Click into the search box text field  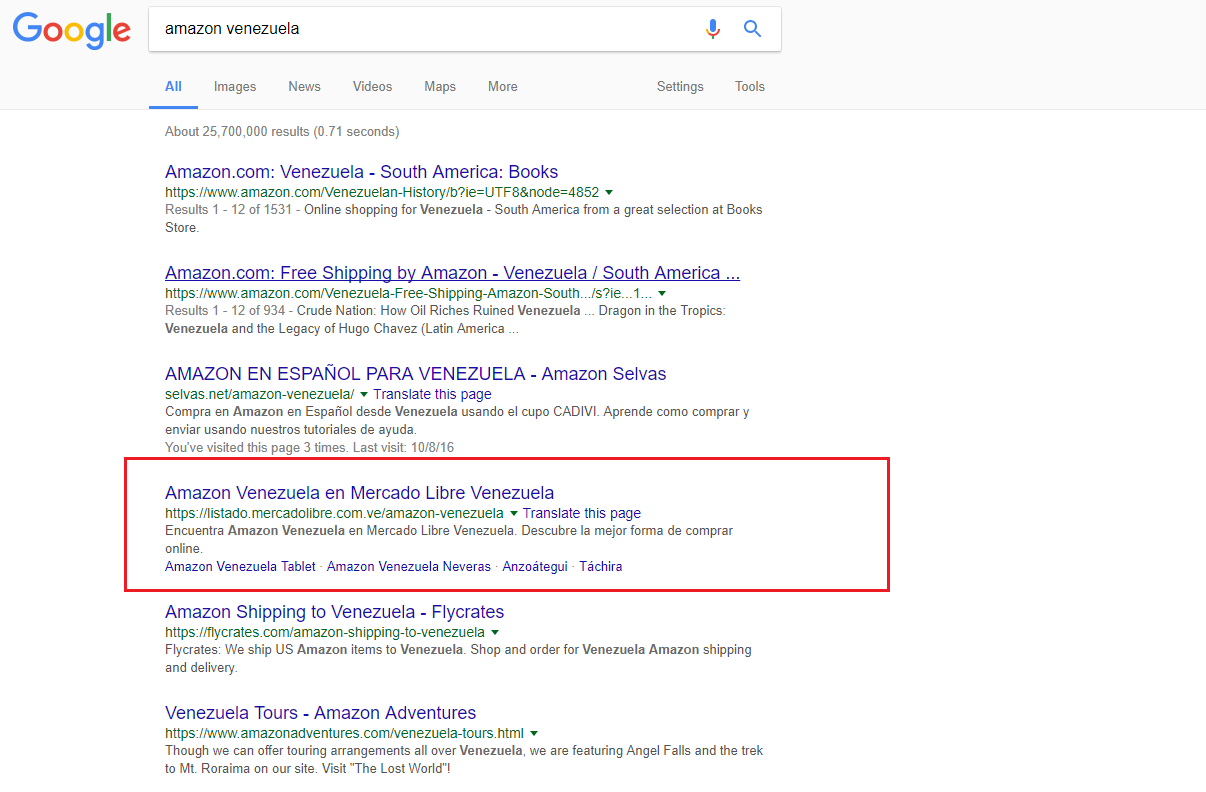pos(425,29)
